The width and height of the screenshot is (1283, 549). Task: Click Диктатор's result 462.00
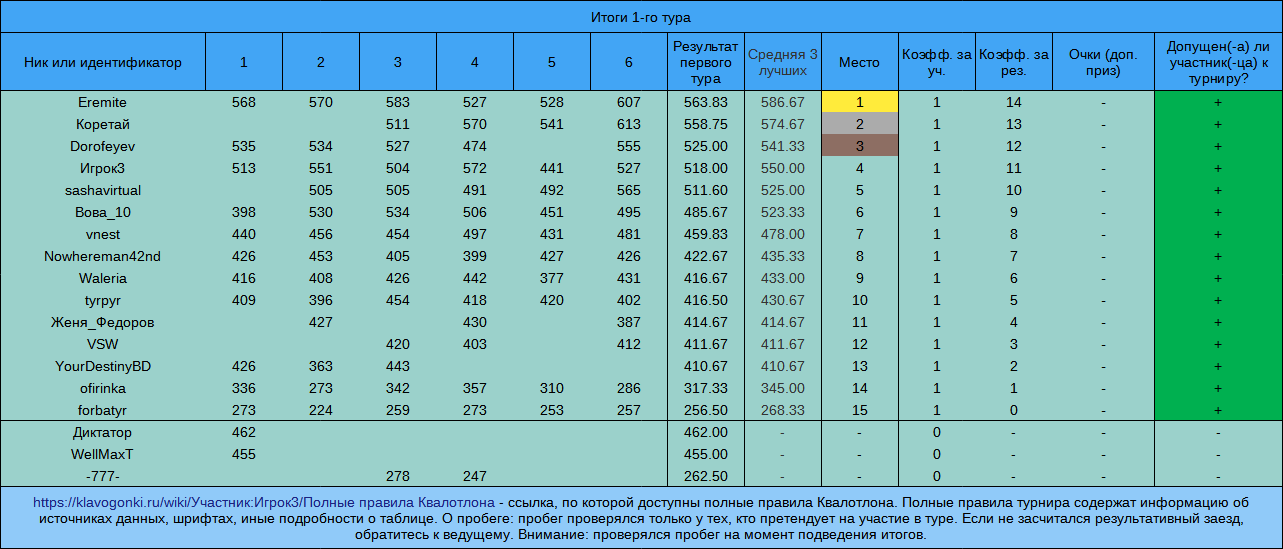(x=706, y=433)
